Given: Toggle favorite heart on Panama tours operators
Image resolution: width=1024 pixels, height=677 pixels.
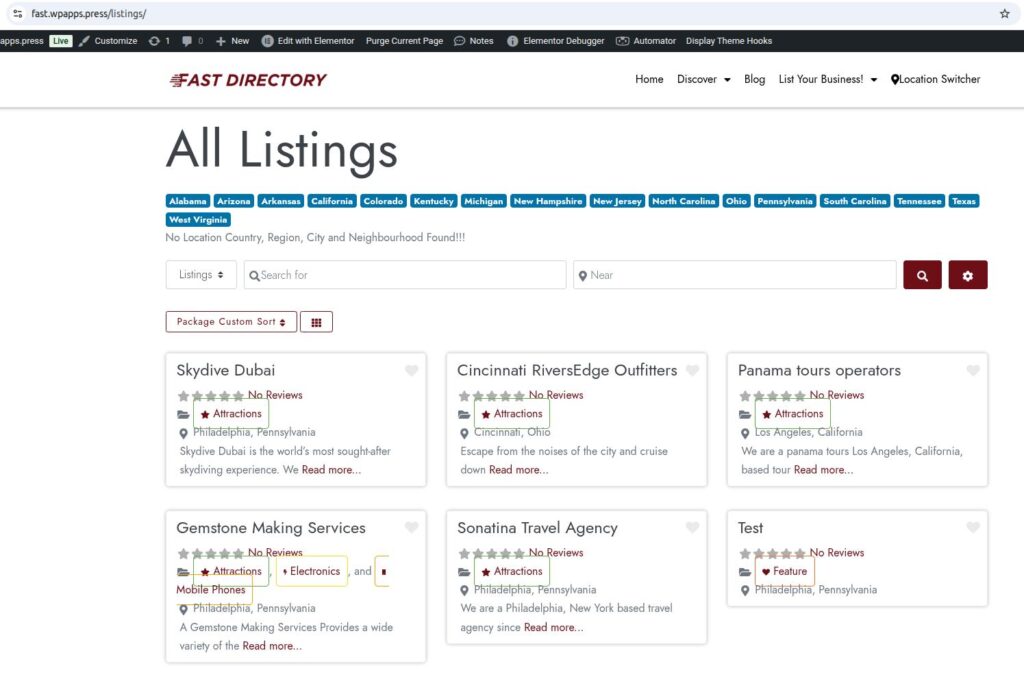Looking at the screenshot, I should click(973, 371).
